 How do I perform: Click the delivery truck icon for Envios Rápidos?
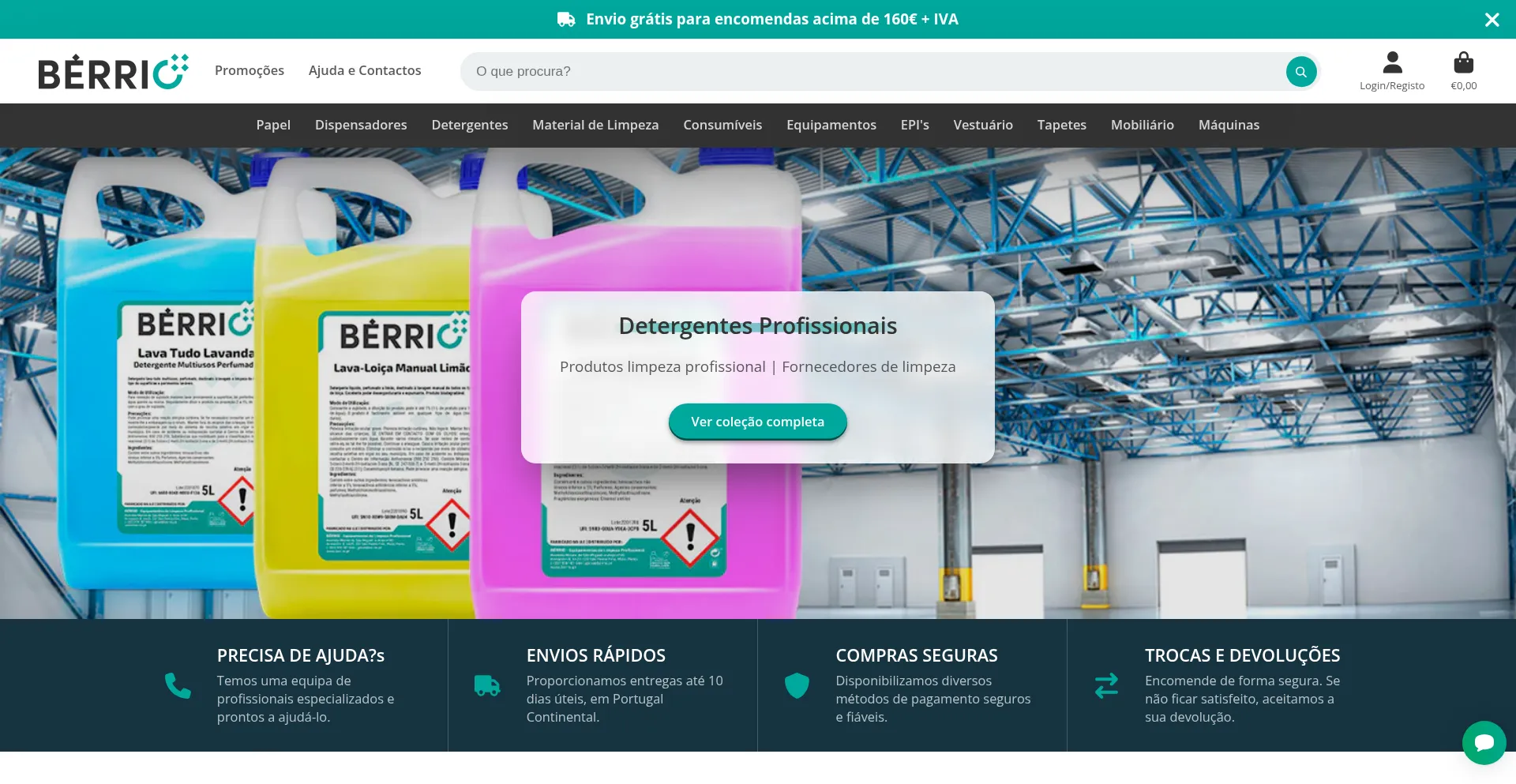[487, 686]
